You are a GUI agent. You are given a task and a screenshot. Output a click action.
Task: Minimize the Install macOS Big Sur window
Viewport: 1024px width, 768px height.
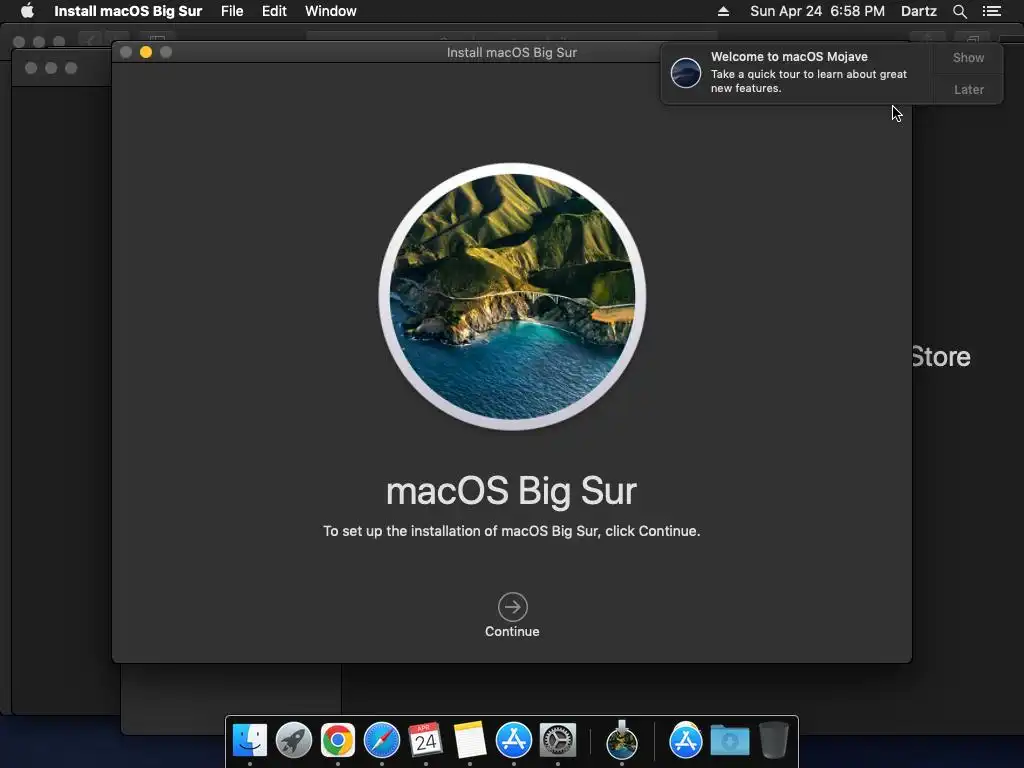tap(146, 52)
